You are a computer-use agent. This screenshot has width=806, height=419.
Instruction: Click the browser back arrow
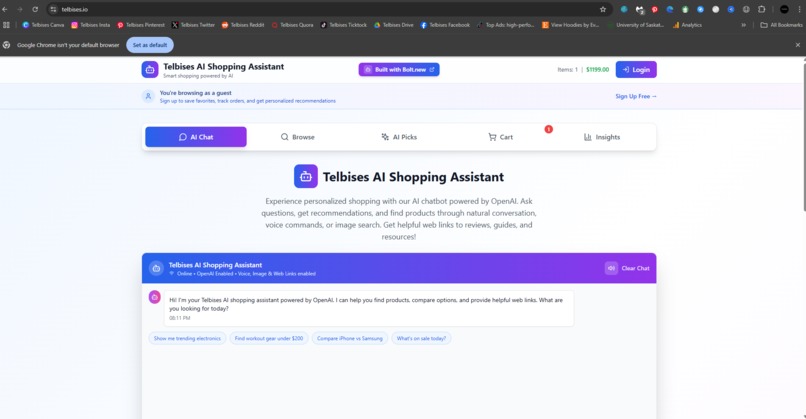5,9
